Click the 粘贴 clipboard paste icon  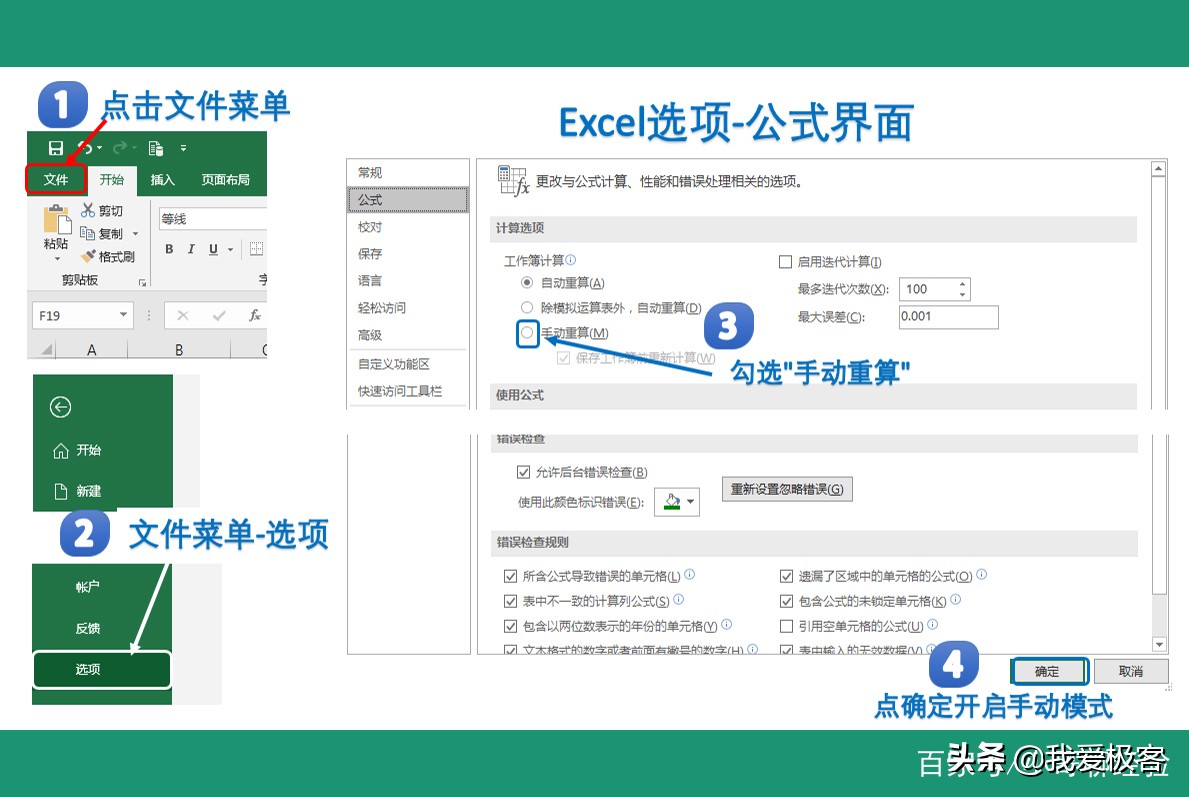(56, 220)
